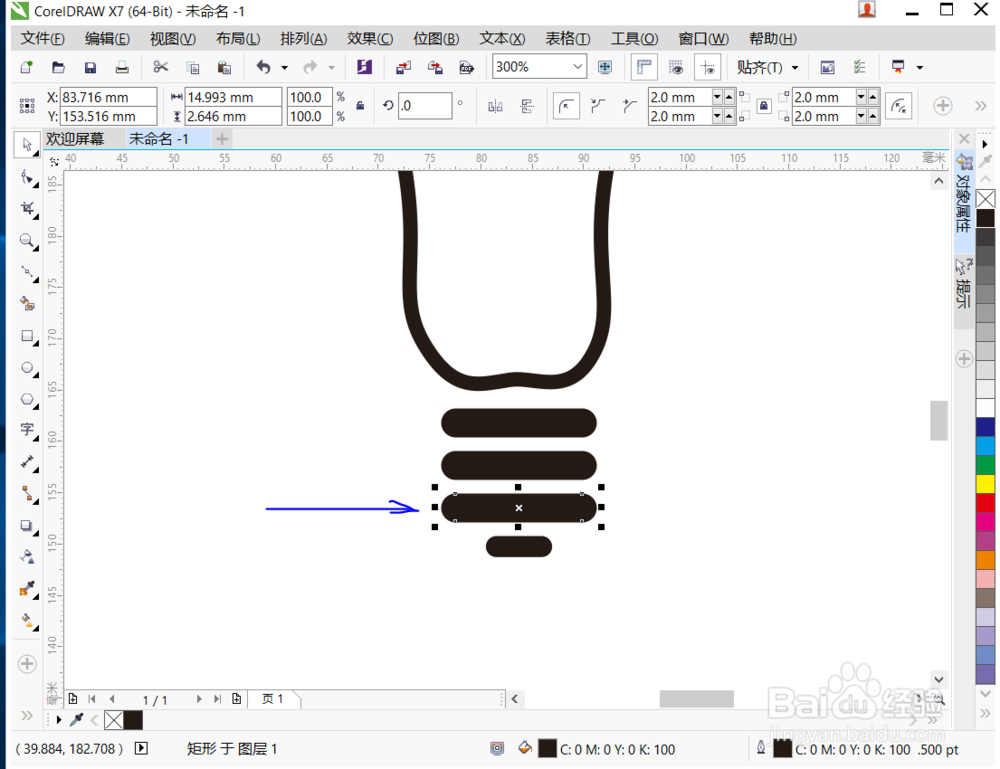1000x769 pixels.
Task: Select the Zoom tool
Action: coord(27,240)
